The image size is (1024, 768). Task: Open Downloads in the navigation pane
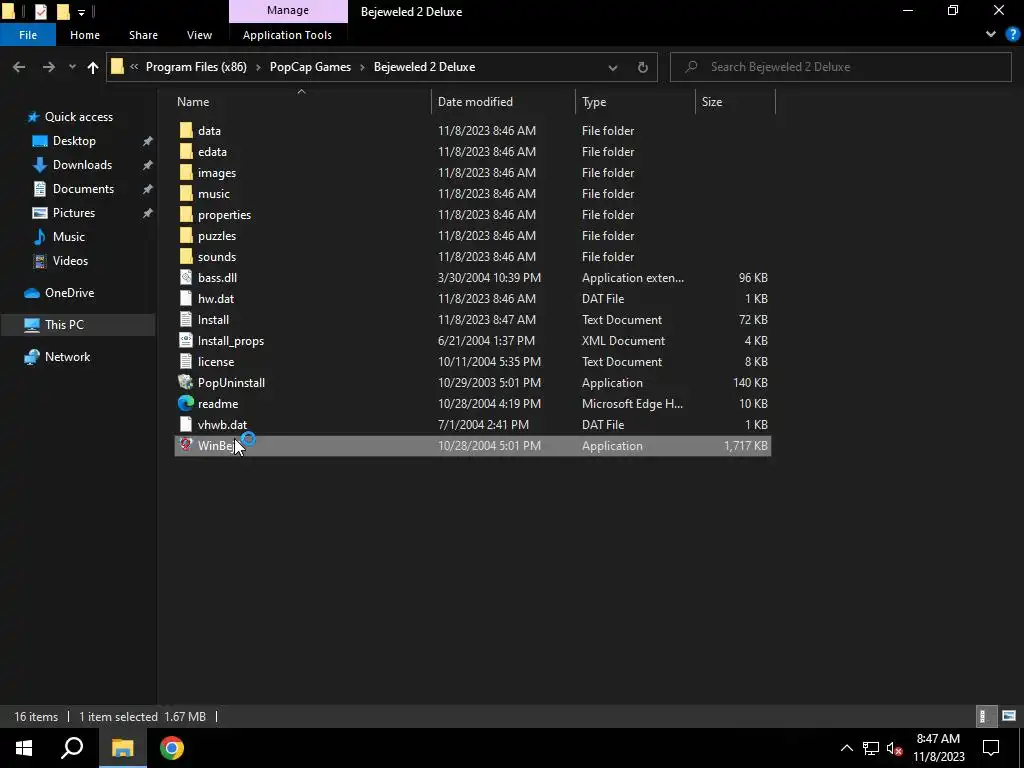(x=82, y=165)
